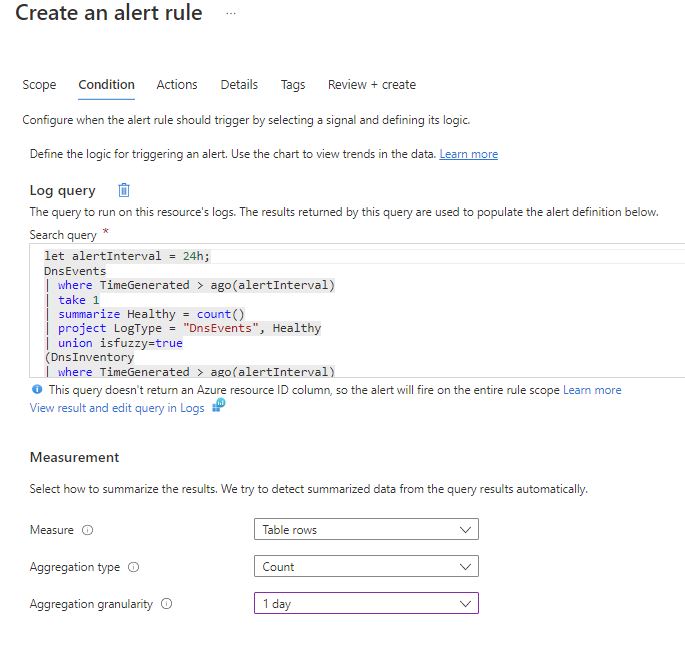This screenshot has height=645, width=685.
Task: Open View result and edit query in Logs
Action: click(117, 408)
